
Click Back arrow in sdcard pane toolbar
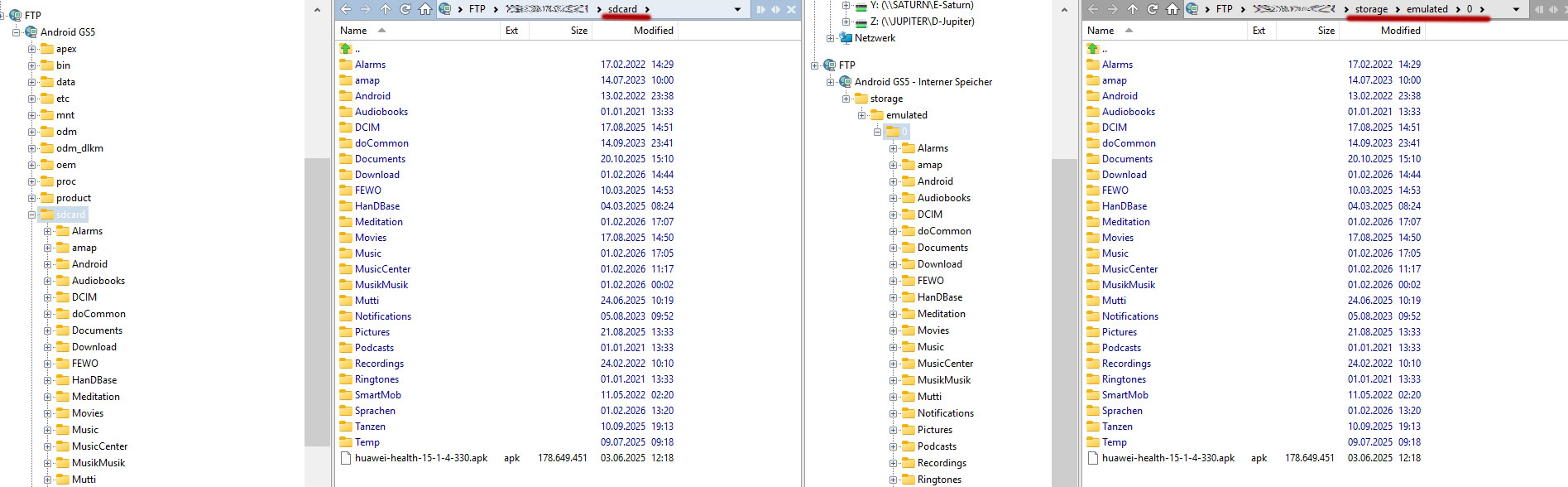pyautogui.click(x=347, y=9)
